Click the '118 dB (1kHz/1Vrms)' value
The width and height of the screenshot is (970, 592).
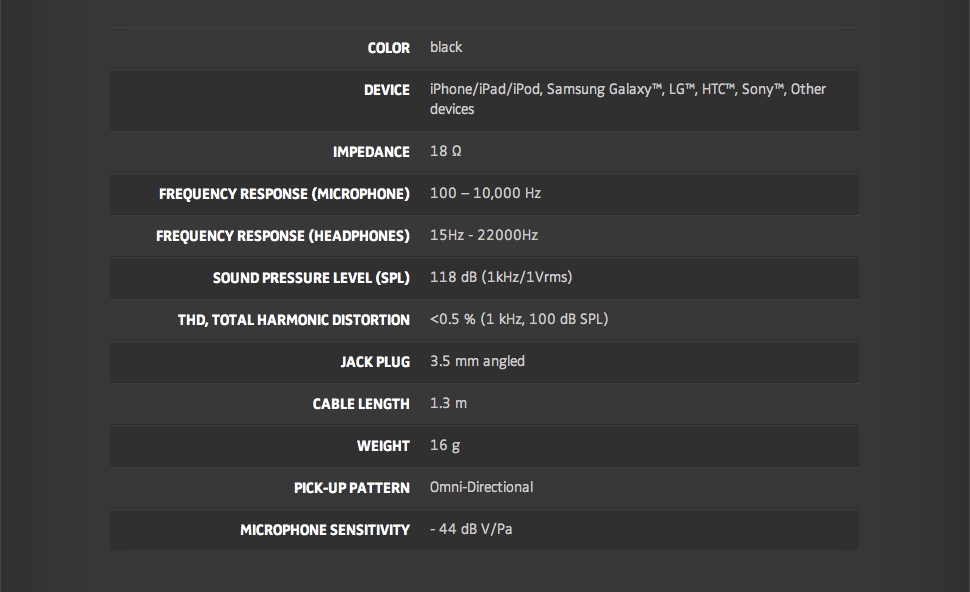(501, 277)
